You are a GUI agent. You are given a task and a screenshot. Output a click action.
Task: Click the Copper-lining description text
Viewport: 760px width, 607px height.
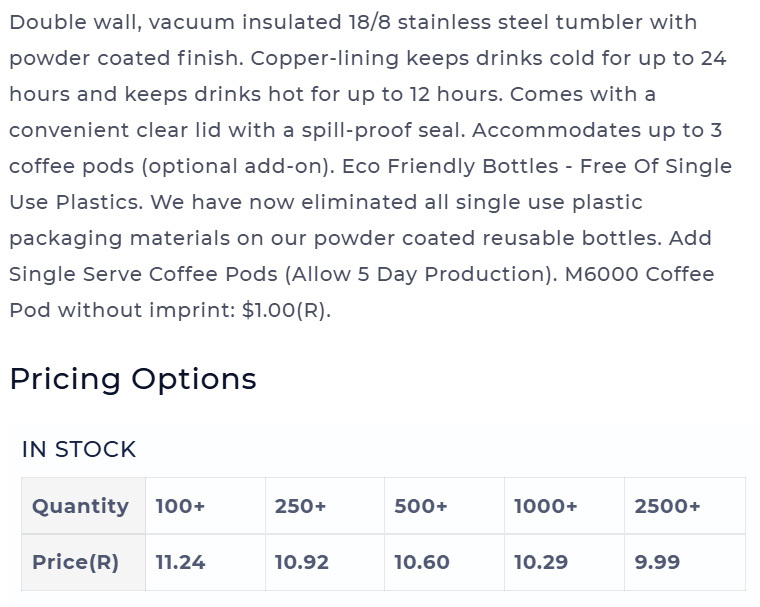pos(325,59)
